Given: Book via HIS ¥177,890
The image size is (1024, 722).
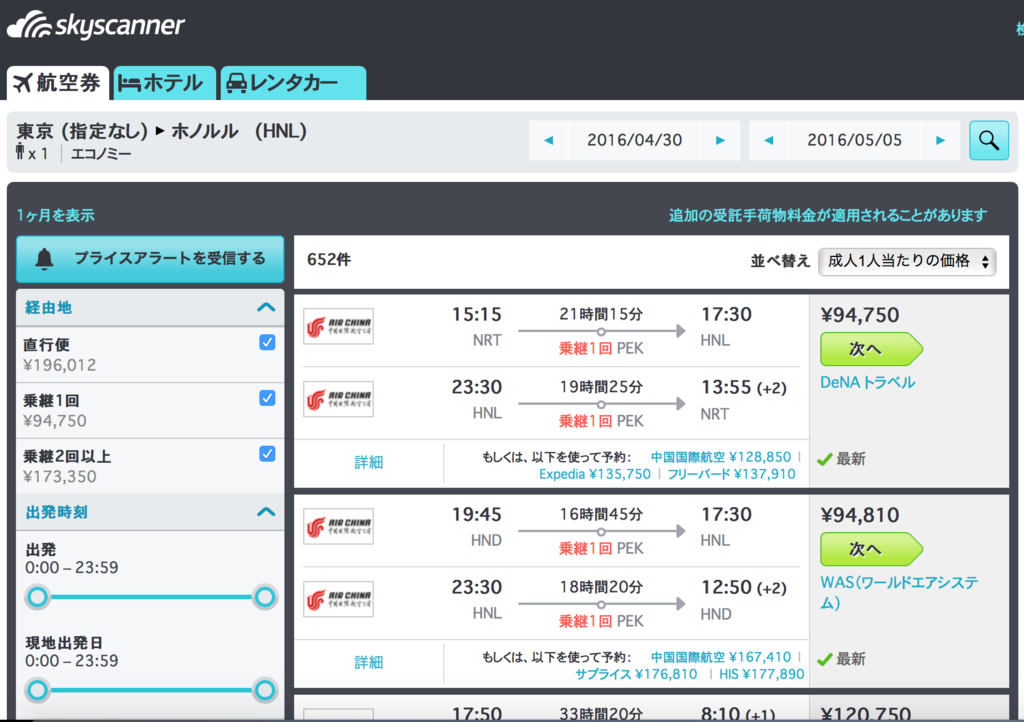Looking at the screenshot, I should [761, 674].
